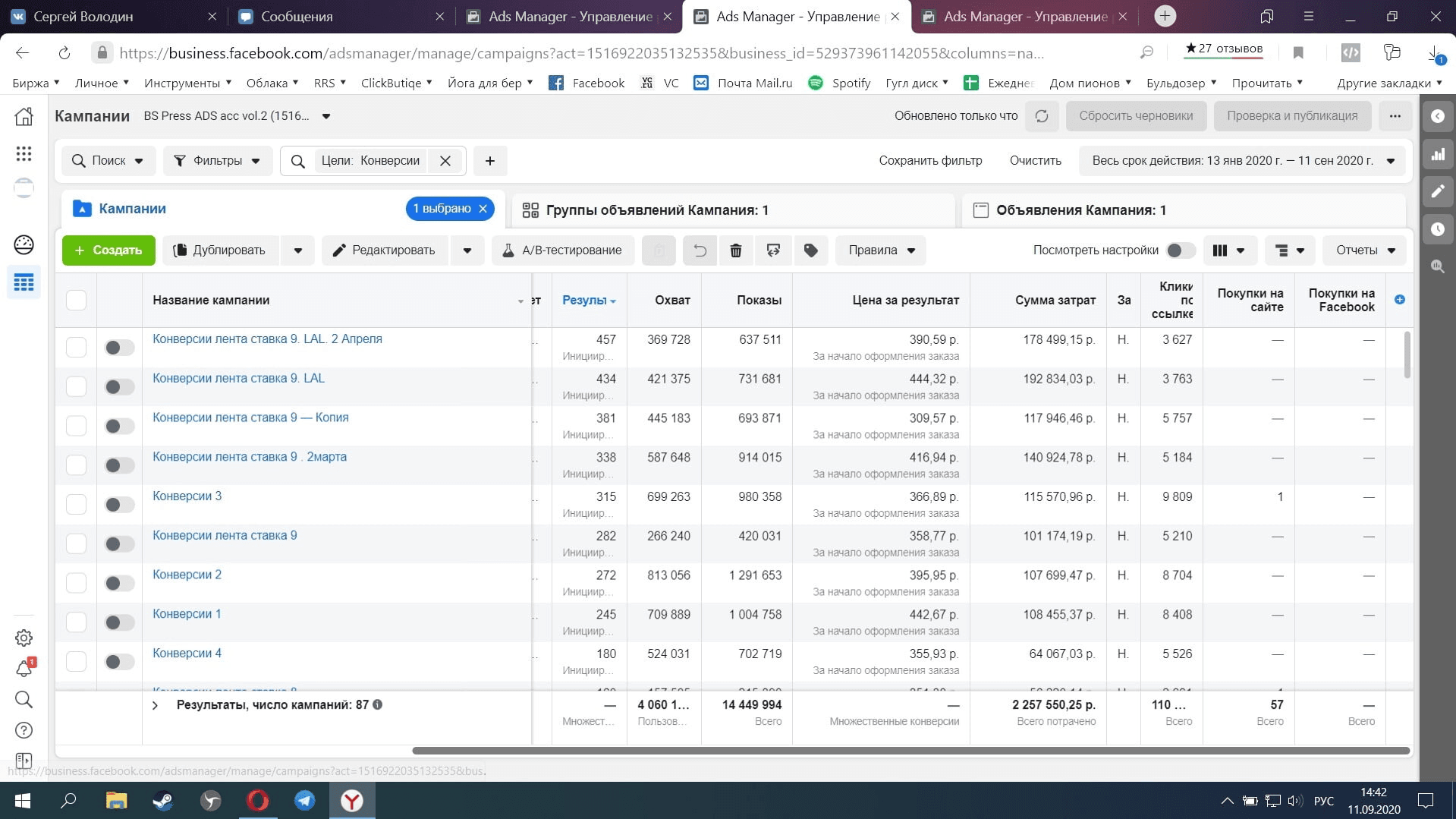Image resolution: width=1456 pixels, height=819 pixels.
Task: Open the breakdown dropdown
Action: click(1290, 250)
